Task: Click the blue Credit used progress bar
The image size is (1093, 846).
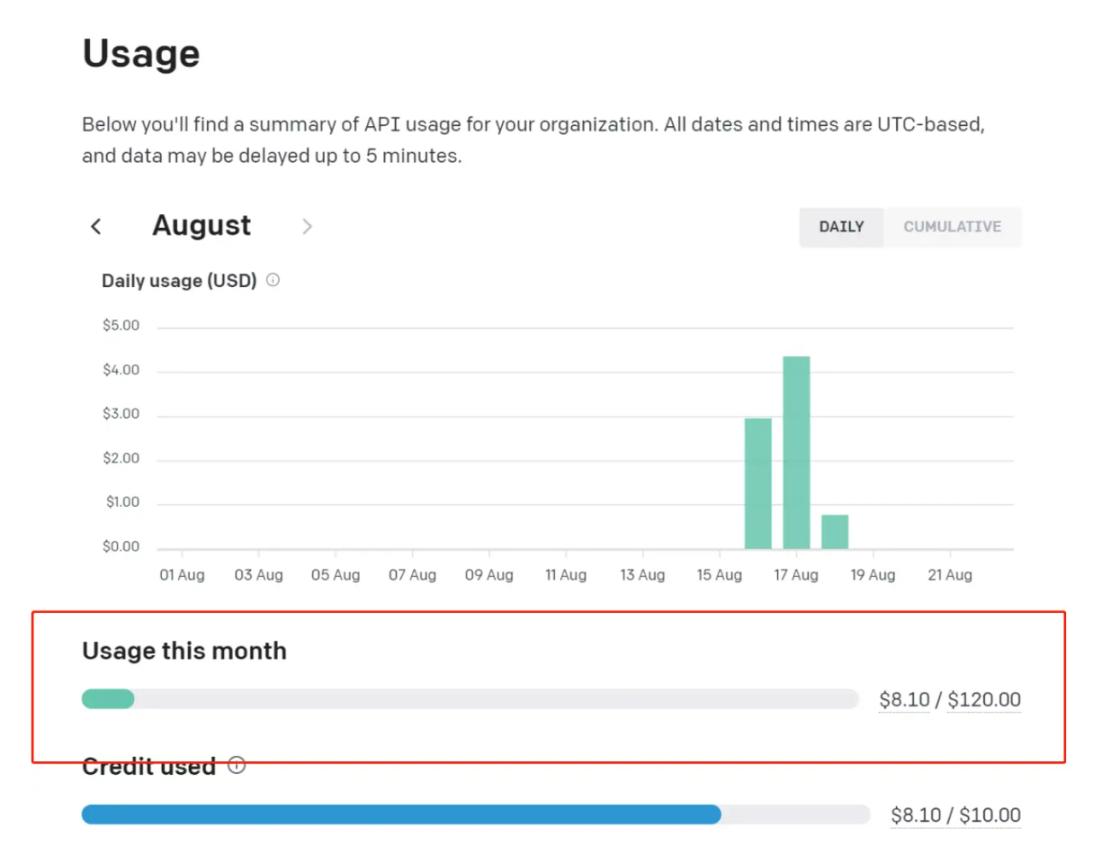Action: [x=400, y=814]
